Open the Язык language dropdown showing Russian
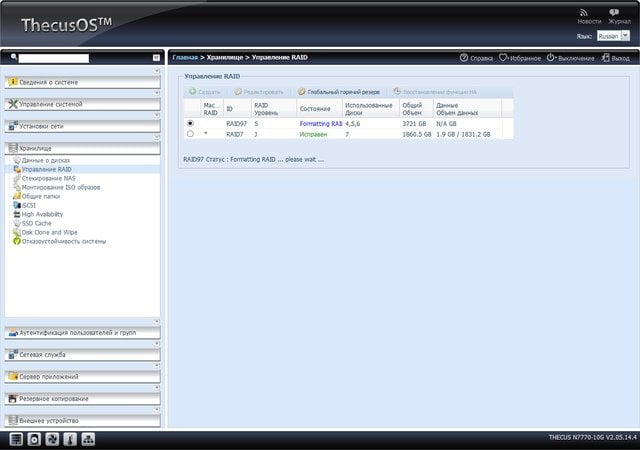 [x=613, y=36]
